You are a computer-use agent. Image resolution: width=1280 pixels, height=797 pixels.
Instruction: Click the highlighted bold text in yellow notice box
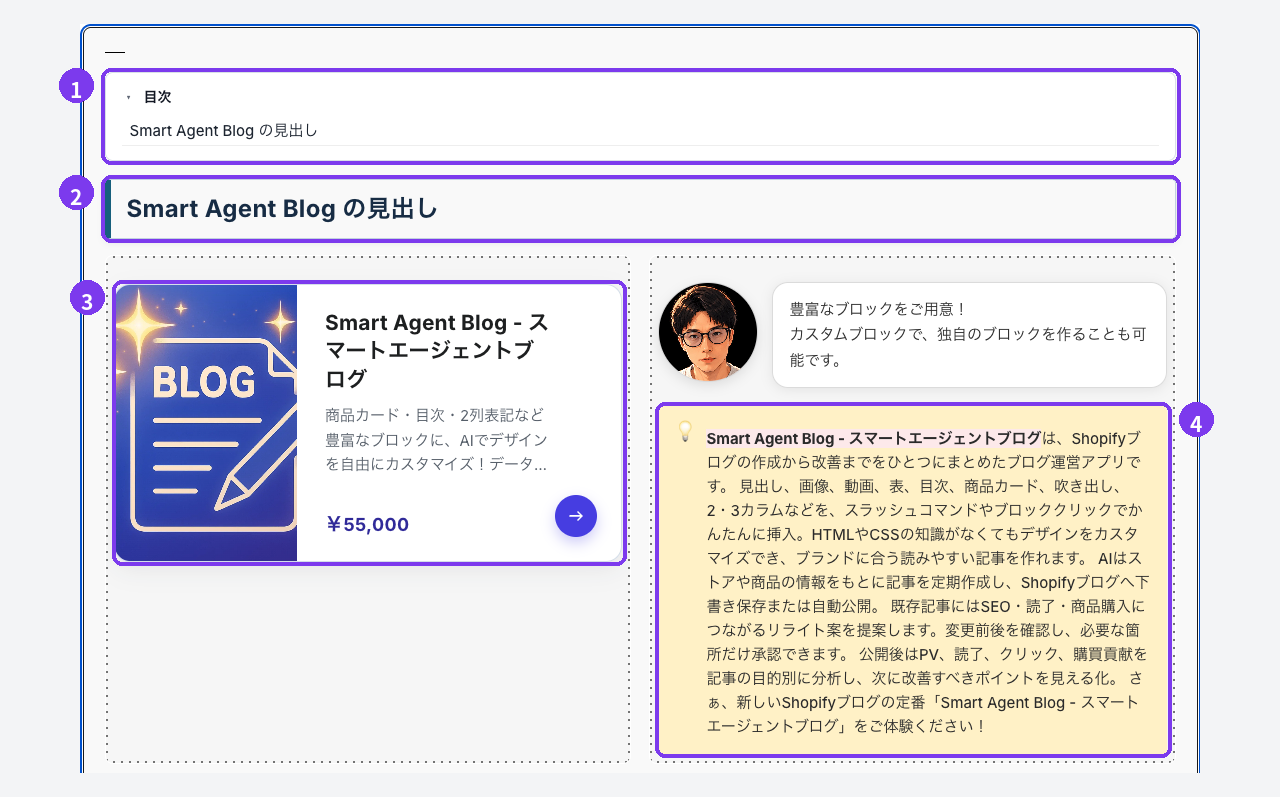[x=874, y=439]
